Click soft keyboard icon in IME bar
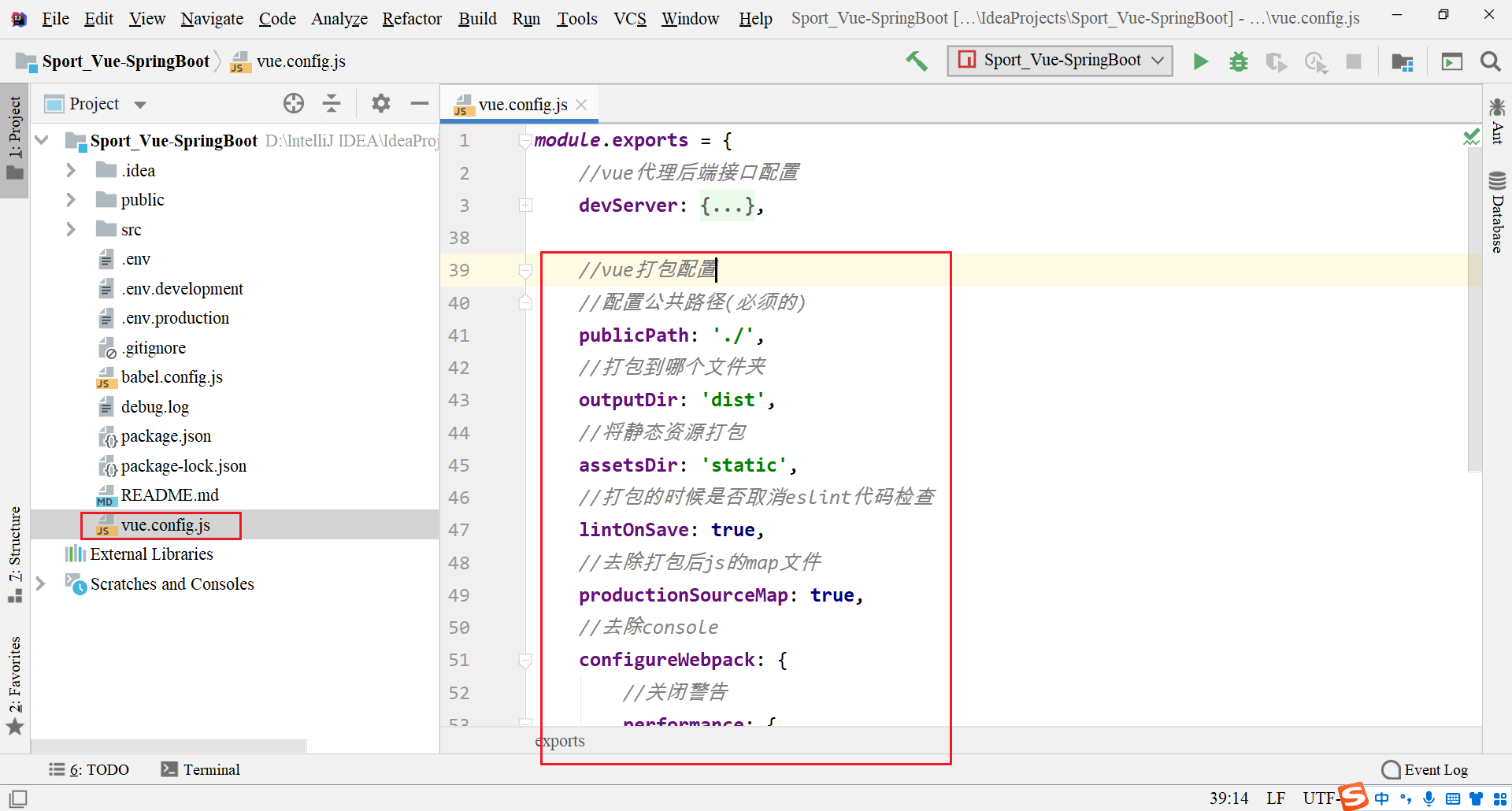The width and height of the screenshot is (1512, 811). pos(1453,798)
